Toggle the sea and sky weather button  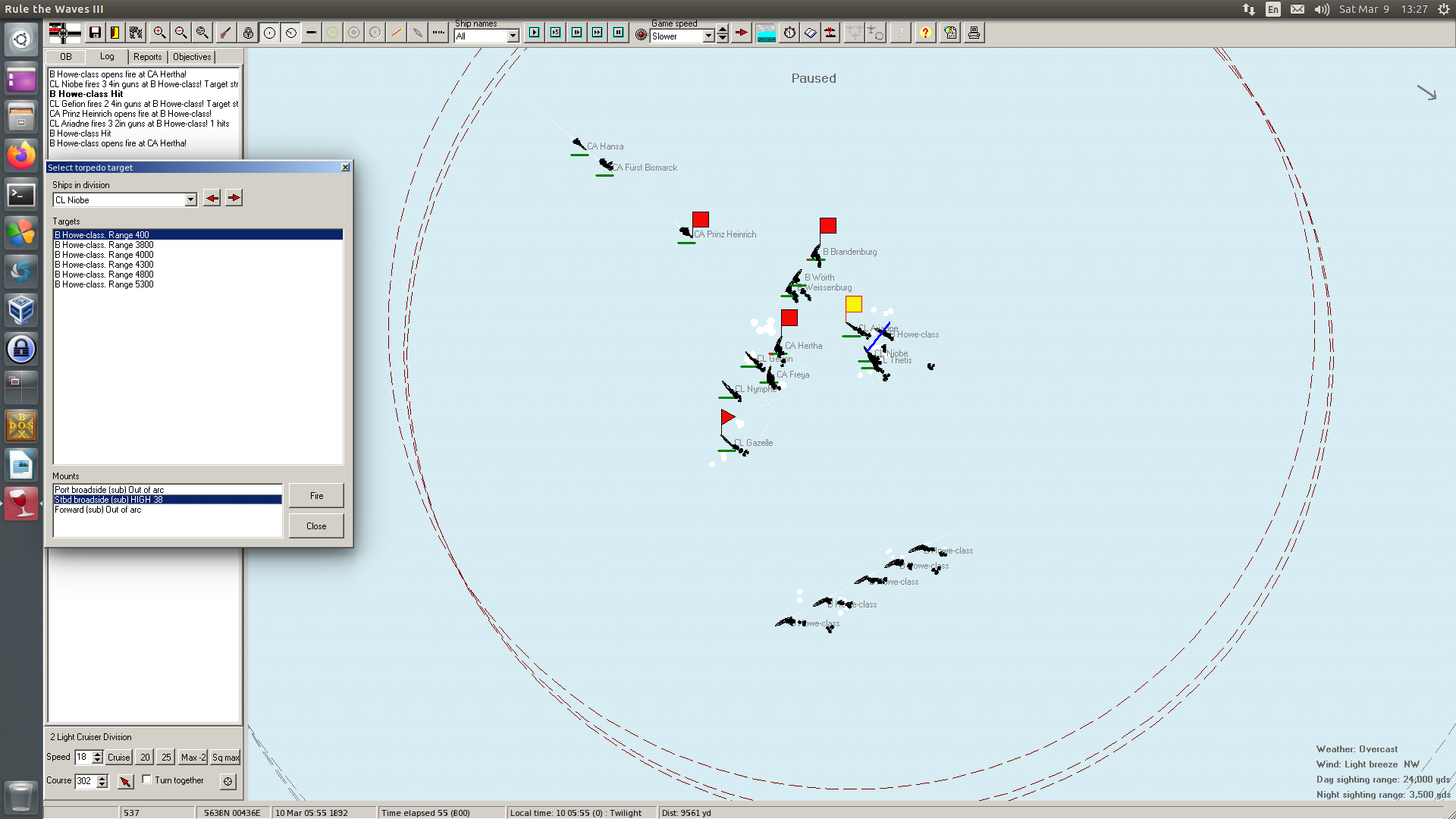pos(766,33)
